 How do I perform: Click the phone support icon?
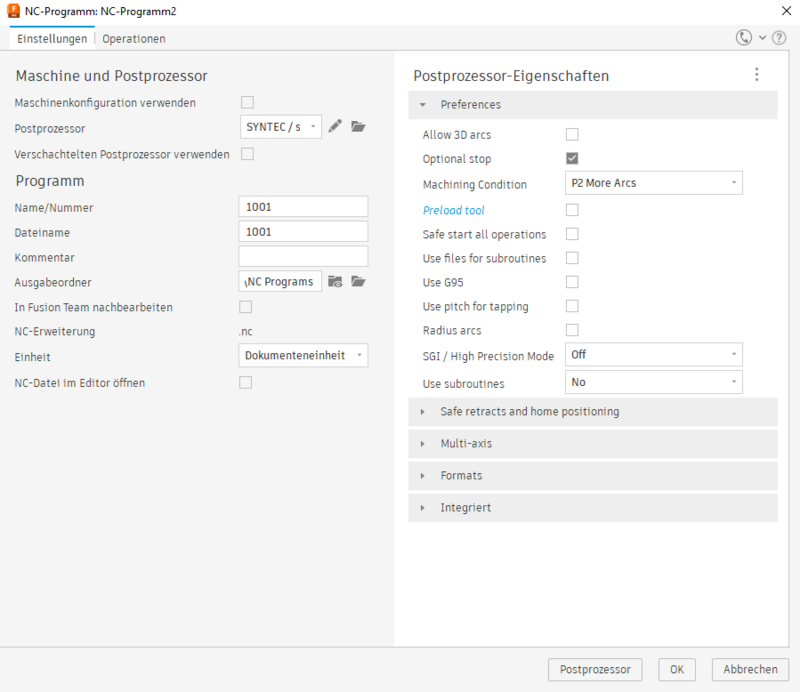click(x=744, y=38)
